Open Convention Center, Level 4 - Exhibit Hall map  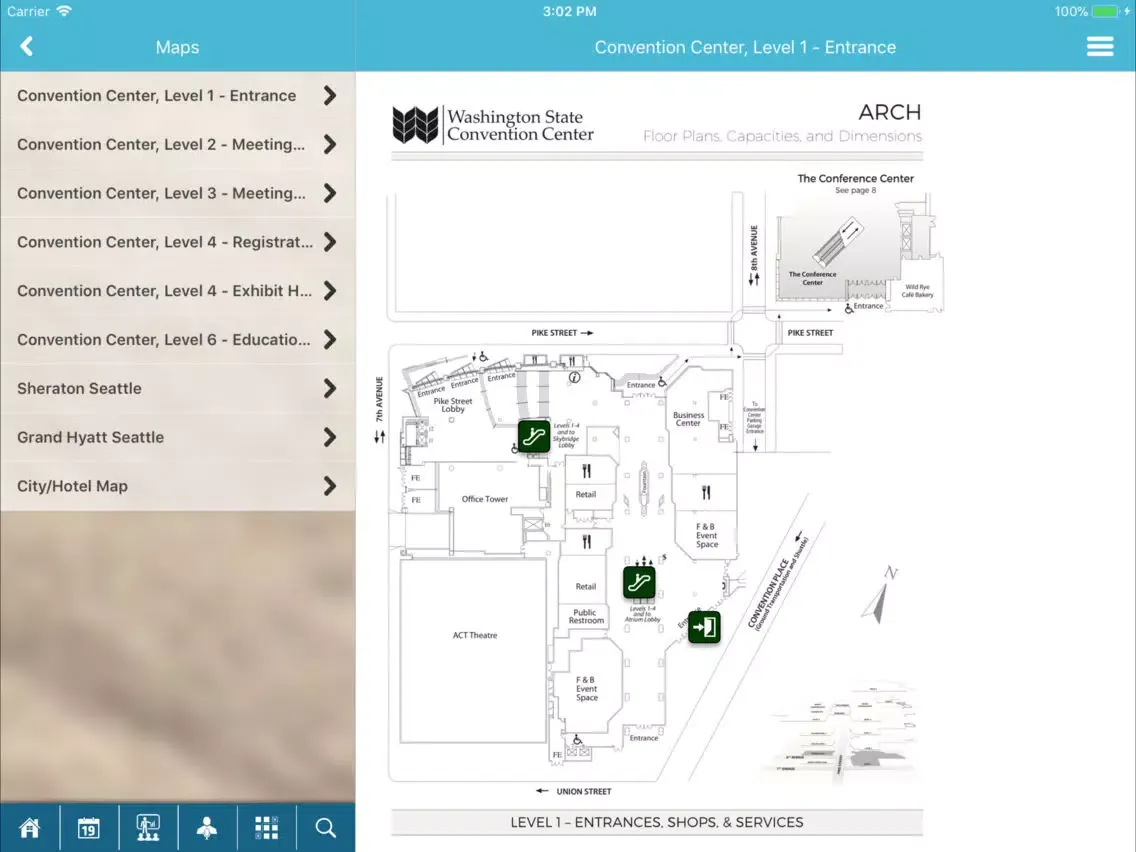coord(178,291)
